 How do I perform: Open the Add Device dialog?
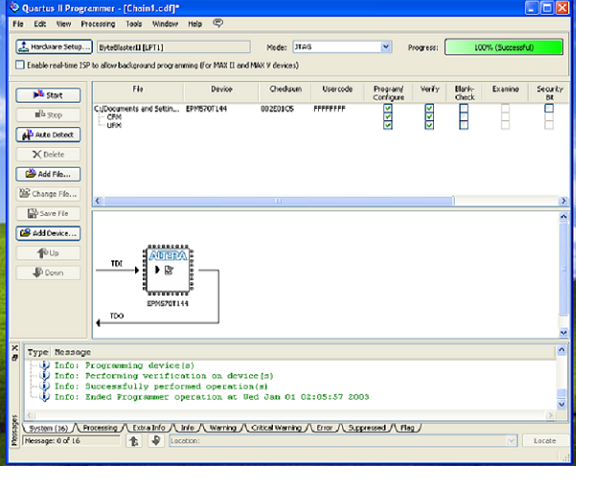click(x=48, y=233)
